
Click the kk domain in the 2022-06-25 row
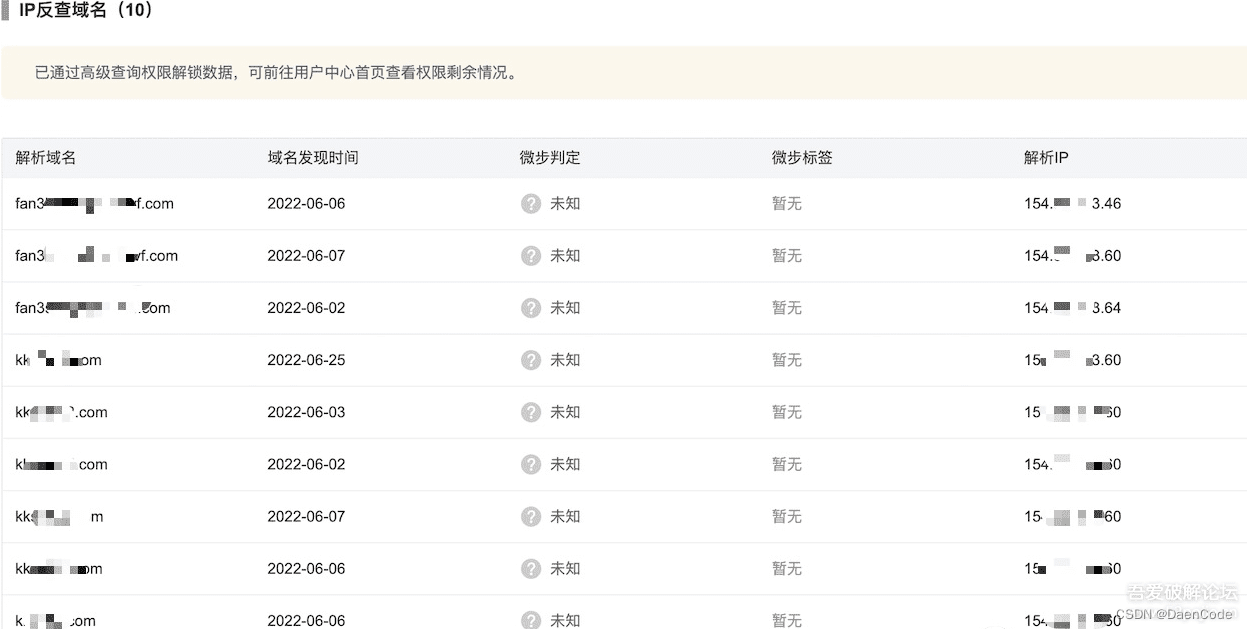(58, 360)
